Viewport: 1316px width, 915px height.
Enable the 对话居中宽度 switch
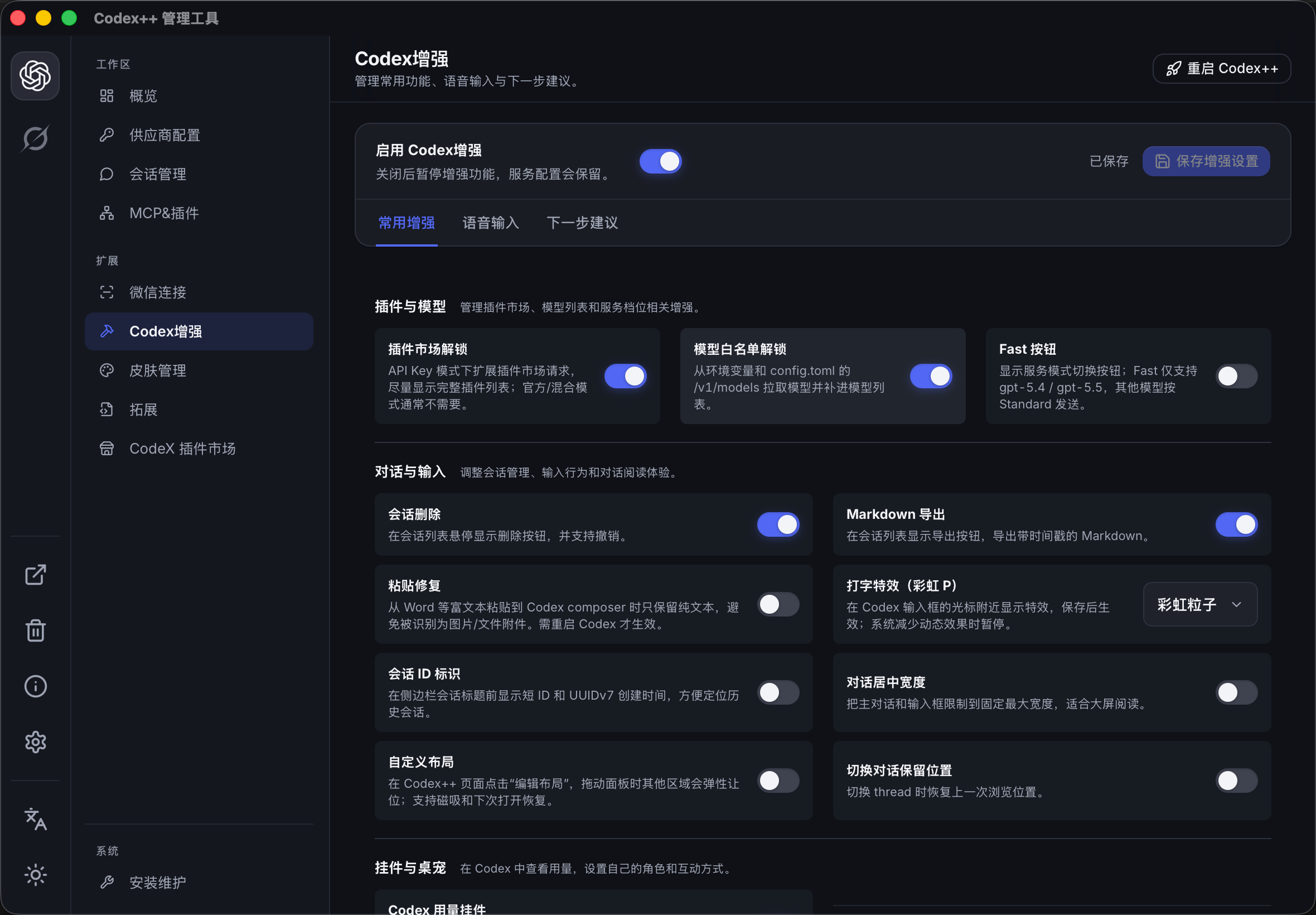1236,692
